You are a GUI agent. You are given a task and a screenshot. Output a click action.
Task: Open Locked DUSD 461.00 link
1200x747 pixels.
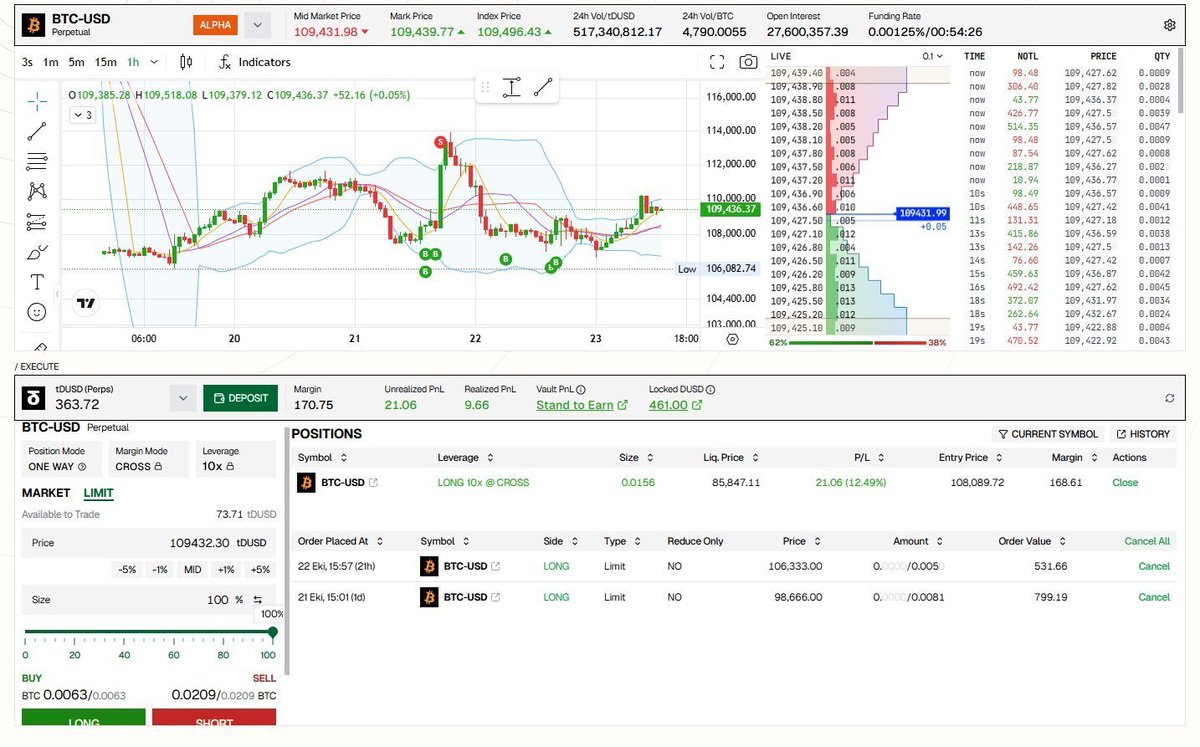point(676,405)
